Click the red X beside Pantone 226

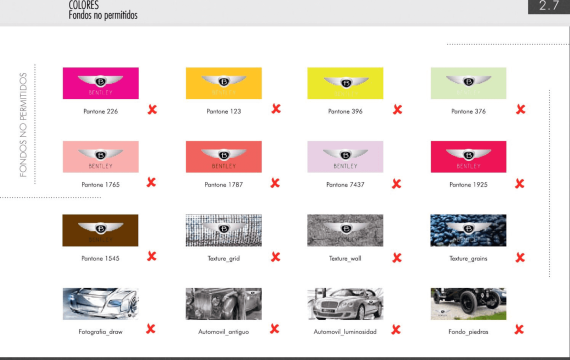(152, 109)
